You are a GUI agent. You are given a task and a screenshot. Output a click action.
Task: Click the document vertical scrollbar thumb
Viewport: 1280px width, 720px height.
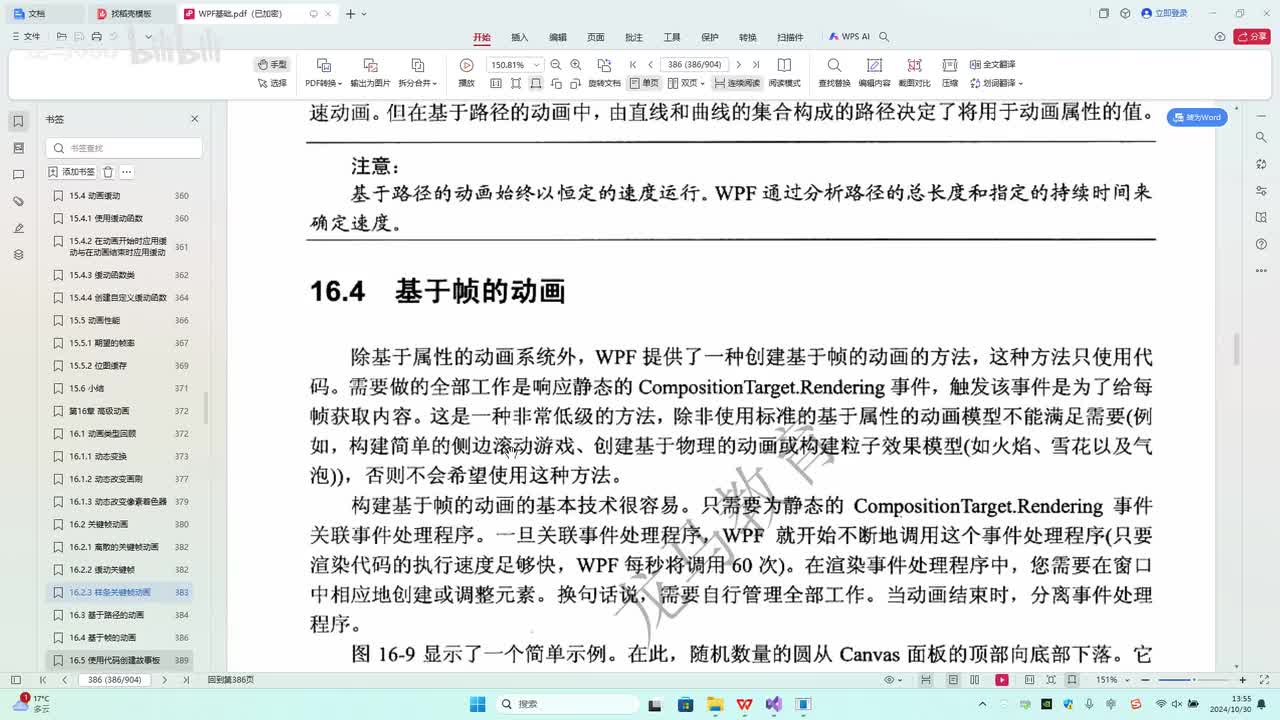coord(1236,349)
